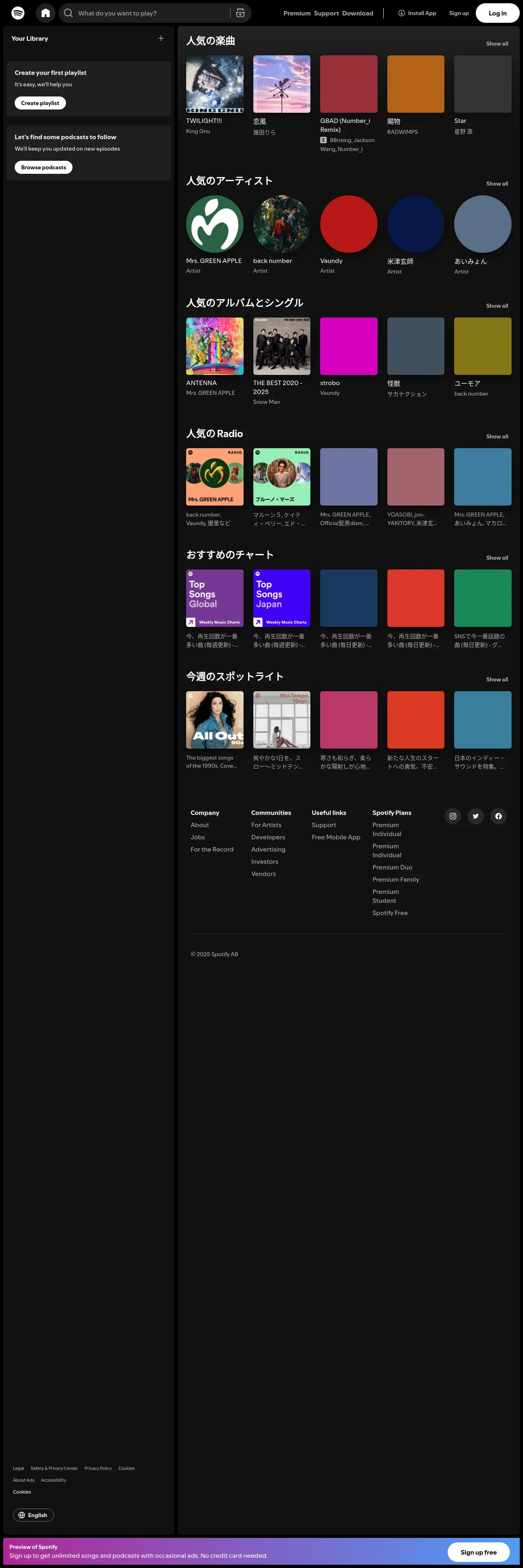523x1568 pixels.
Task: Show all for 人気の Radio section
Action: coord(497,436)
